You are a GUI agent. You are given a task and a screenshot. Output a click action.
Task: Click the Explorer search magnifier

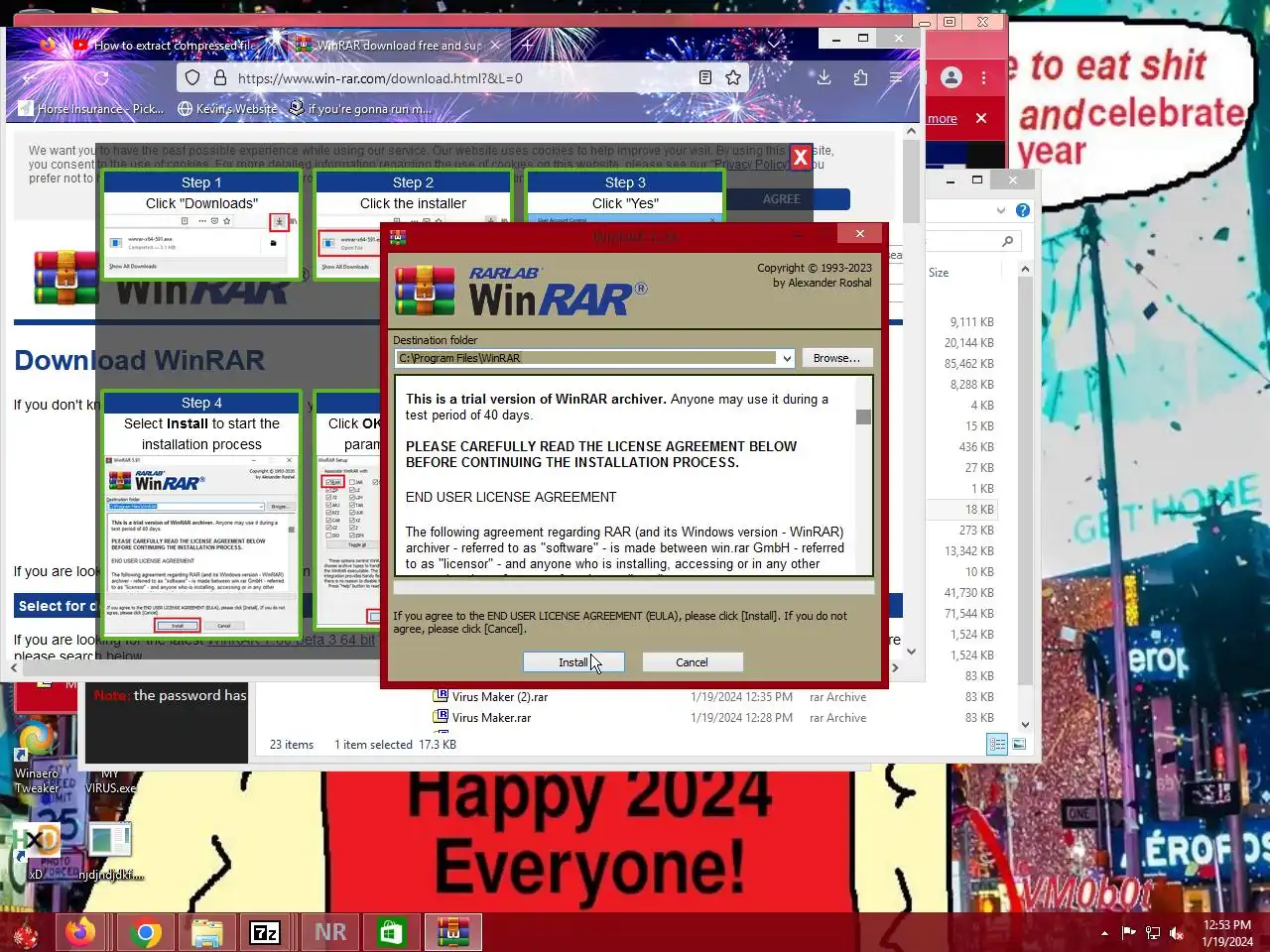pyautogui.click(x=1007, y=241)
